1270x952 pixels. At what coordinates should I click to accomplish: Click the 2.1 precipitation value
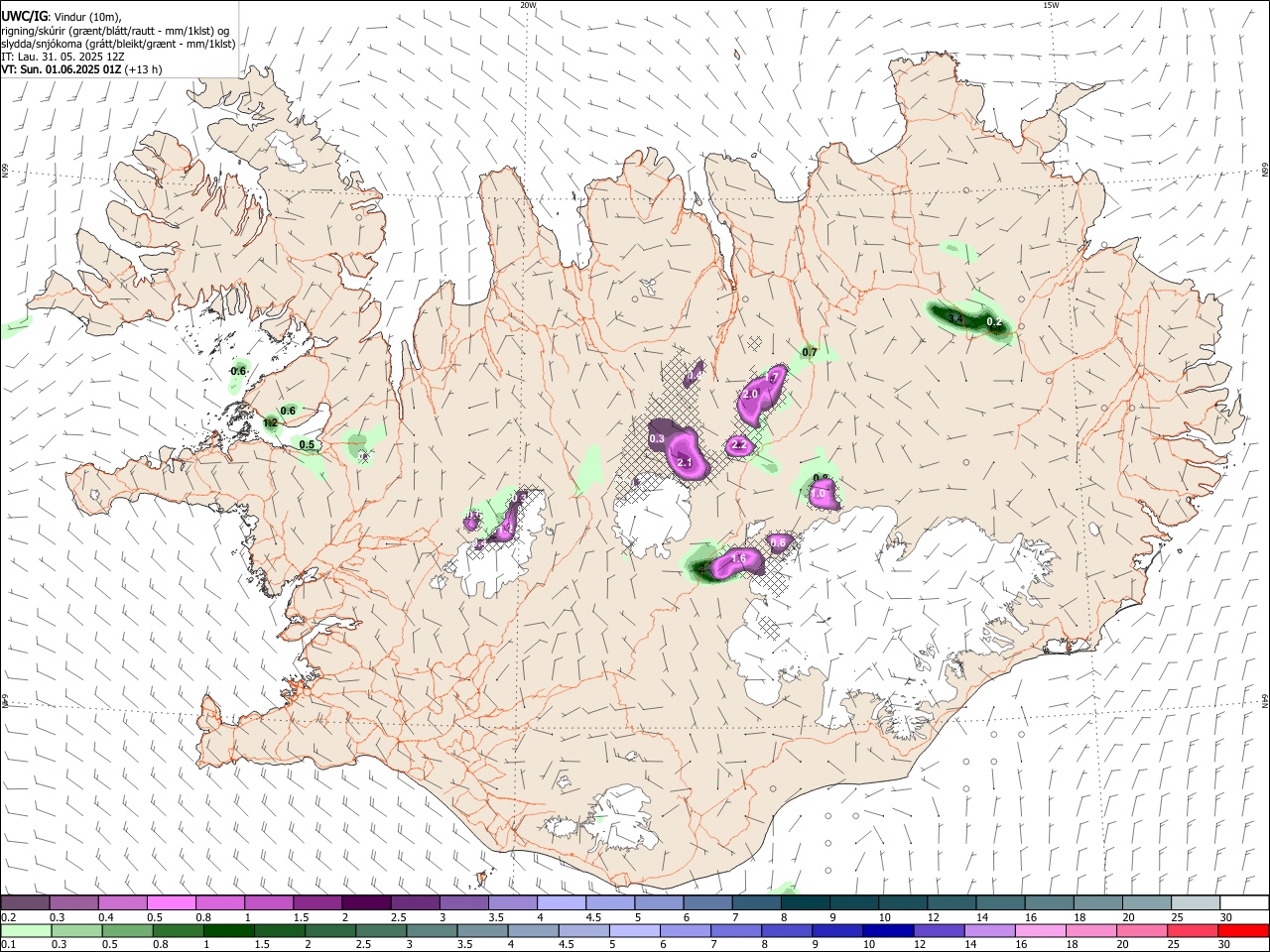pyautogui.click(x=685, y=462)
